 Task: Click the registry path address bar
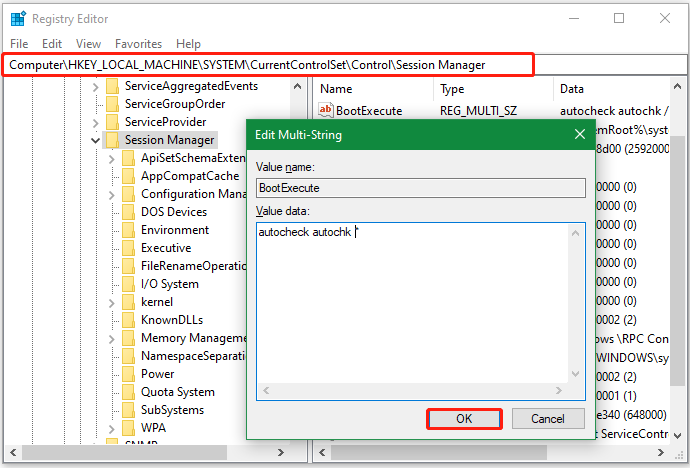click(345, 65)
